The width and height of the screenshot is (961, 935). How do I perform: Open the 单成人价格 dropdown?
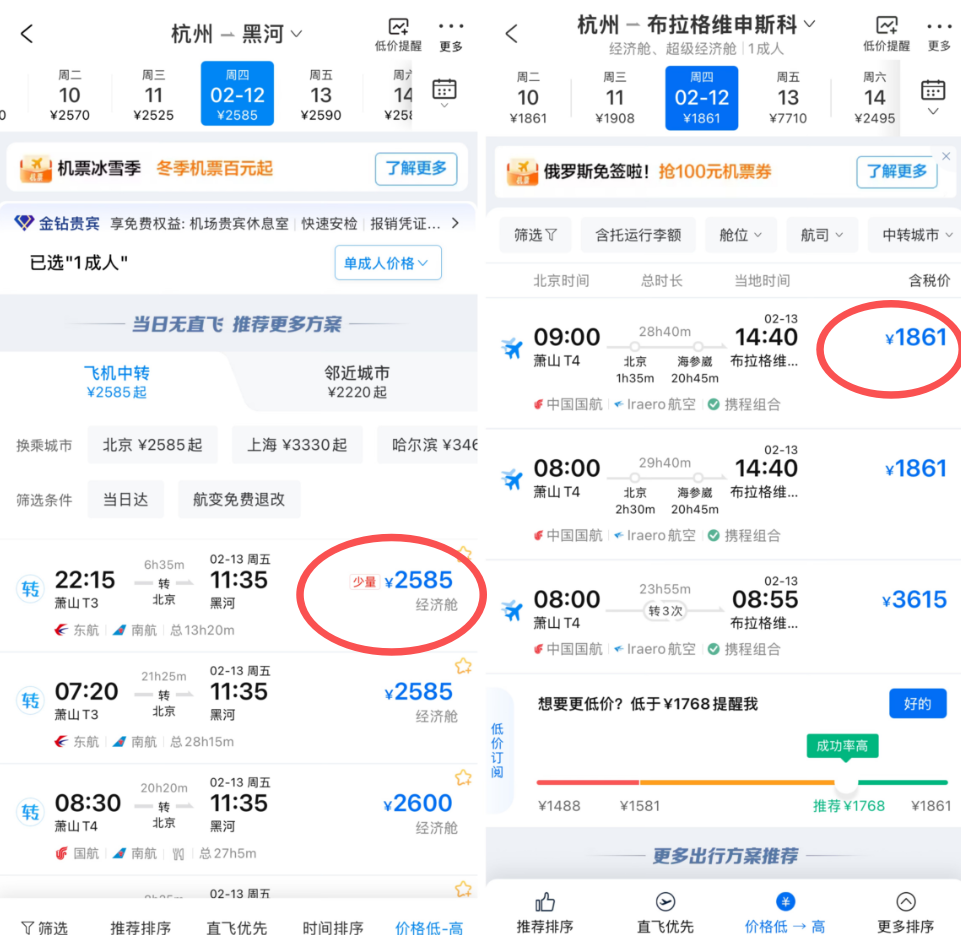coord(387,260)
